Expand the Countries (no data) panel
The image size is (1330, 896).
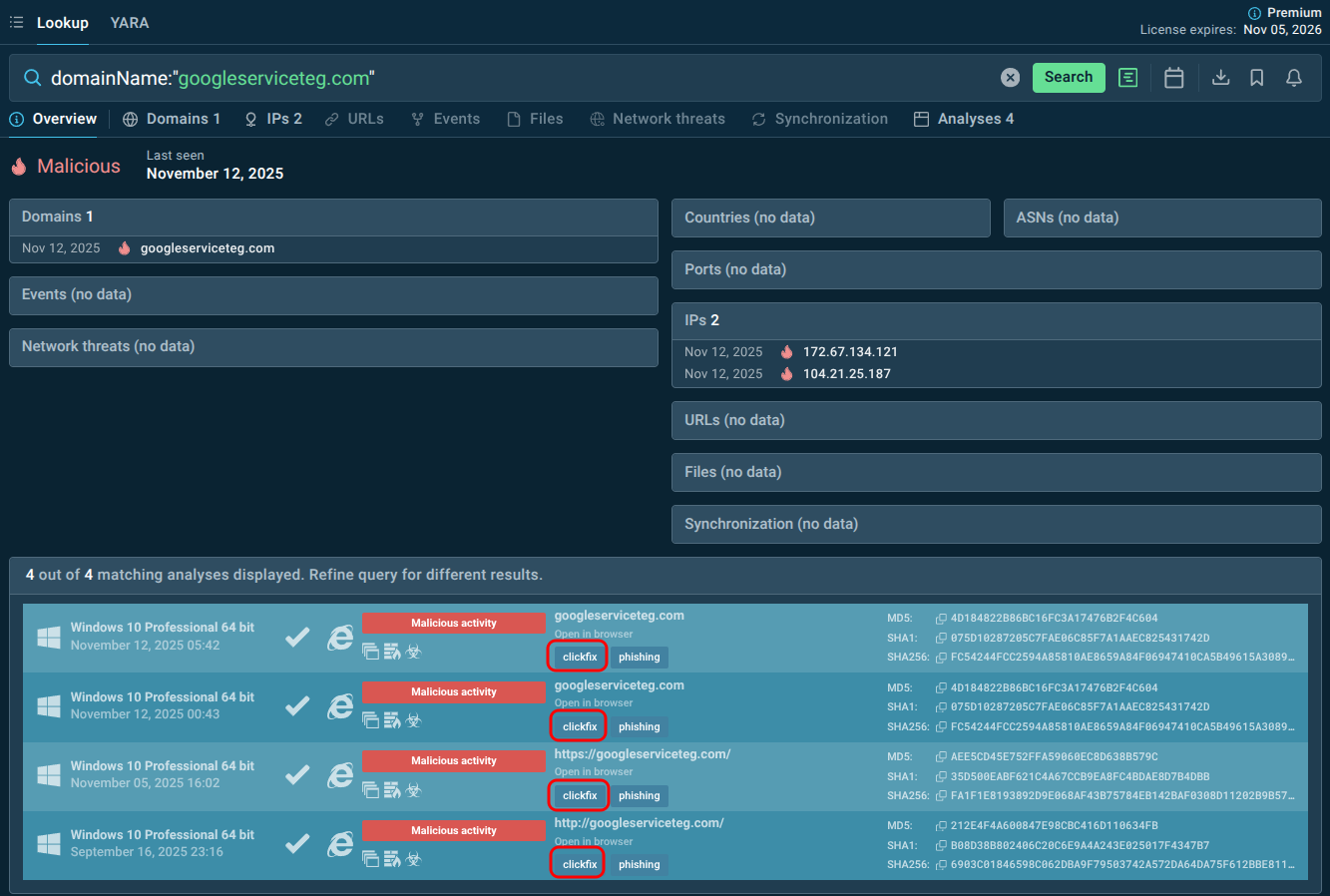830,218
